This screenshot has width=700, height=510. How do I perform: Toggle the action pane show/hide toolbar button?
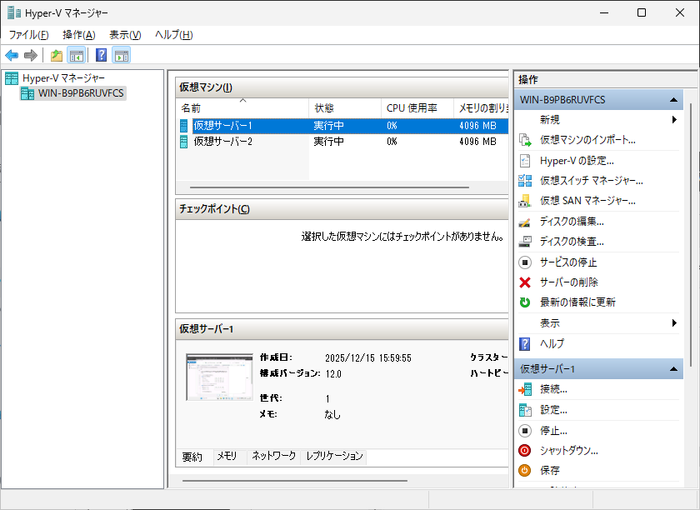point(121,55)
